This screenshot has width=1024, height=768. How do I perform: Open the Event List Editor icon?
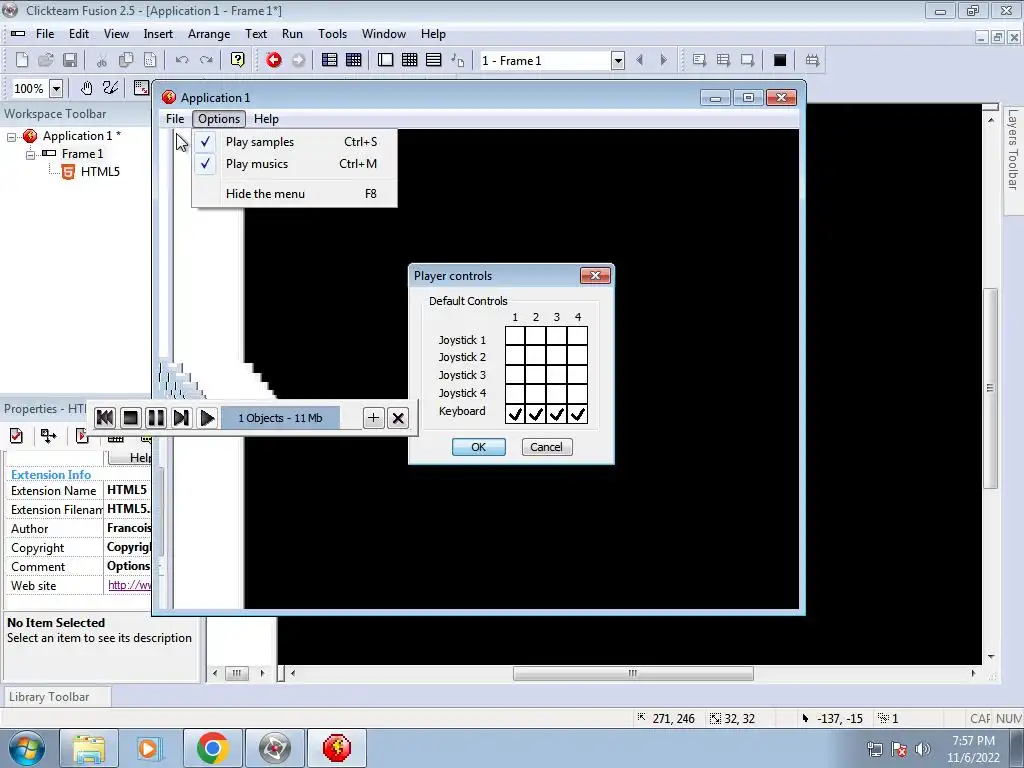[353, 60]
